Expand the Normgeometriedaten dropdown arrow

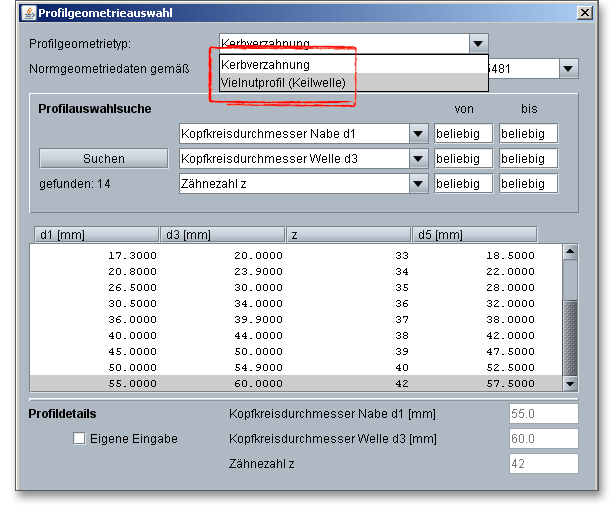click(x=568, y=69)
